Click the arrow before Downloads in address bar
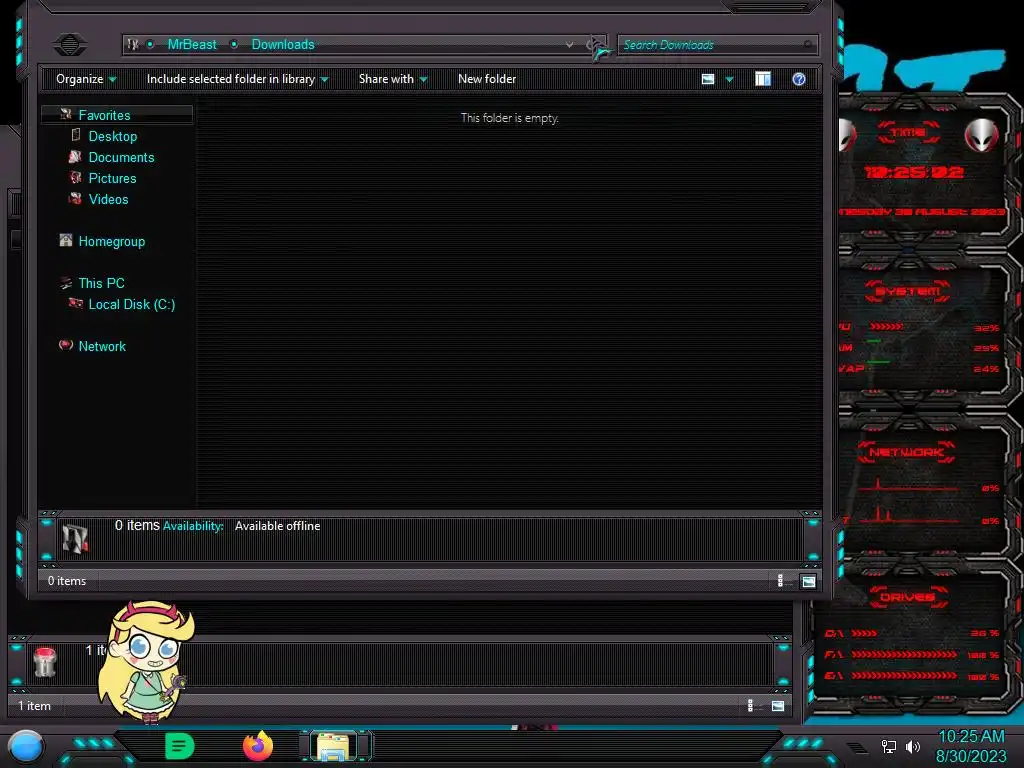1024x768 pixels. tap(234, 44)
